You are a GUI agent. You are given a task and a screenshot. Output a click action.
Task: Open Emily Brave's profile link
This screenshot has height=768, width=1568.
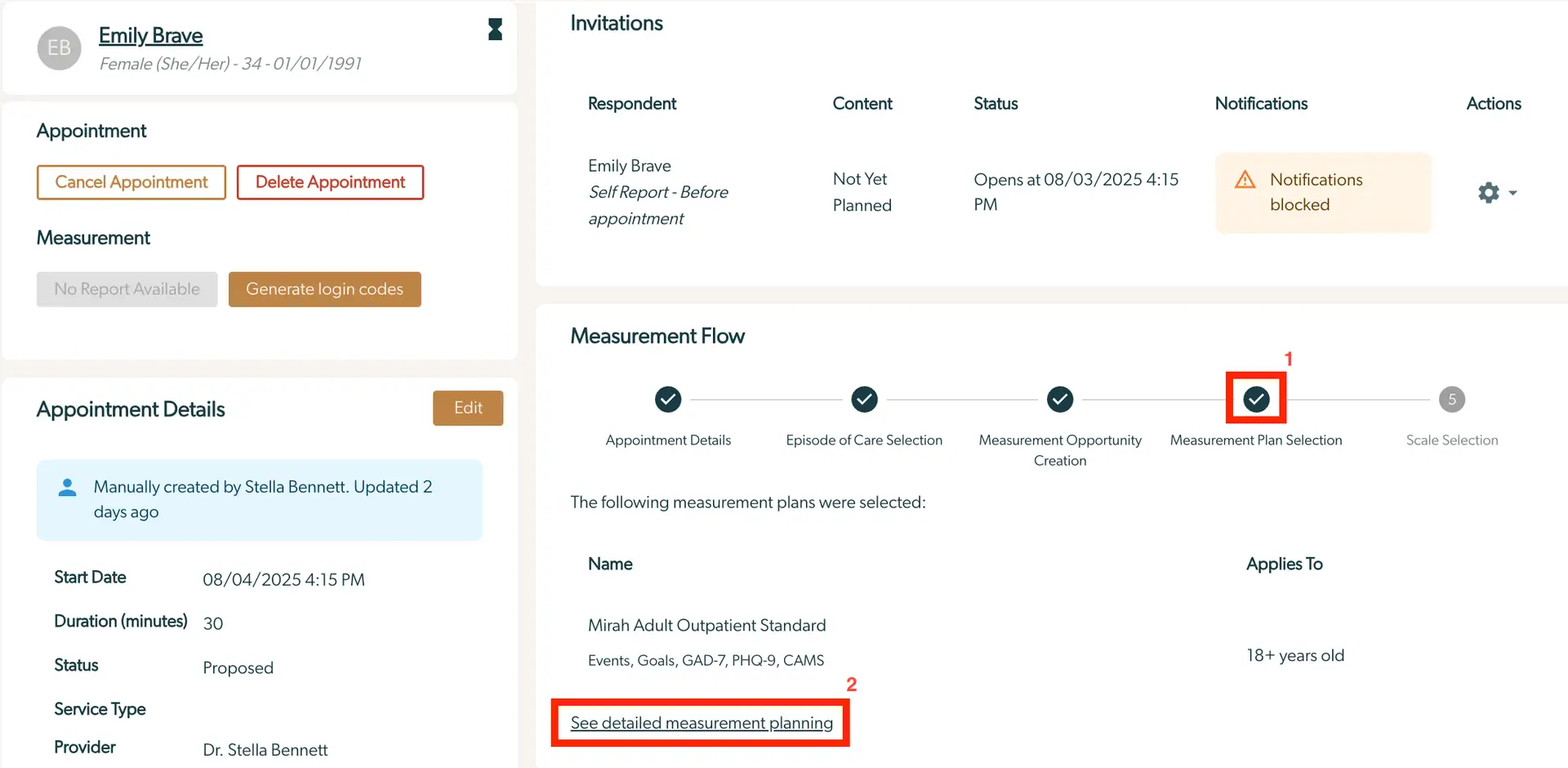pos(150,35)
